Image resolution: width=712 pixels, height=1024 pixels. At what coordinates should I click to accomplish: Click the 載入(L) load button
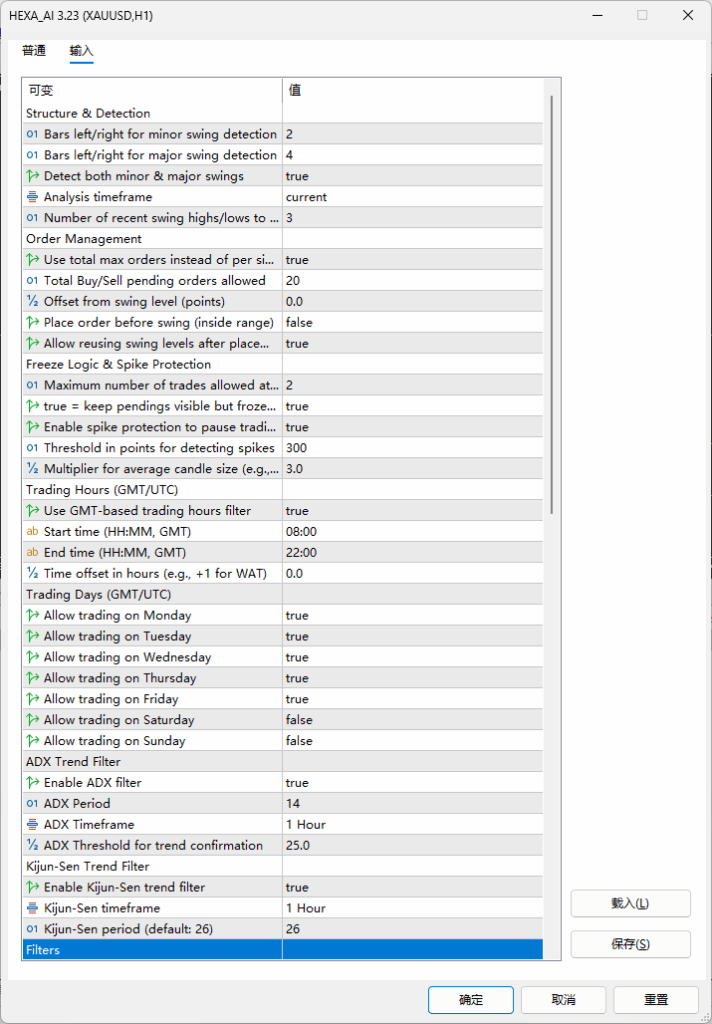coord(630,903)
